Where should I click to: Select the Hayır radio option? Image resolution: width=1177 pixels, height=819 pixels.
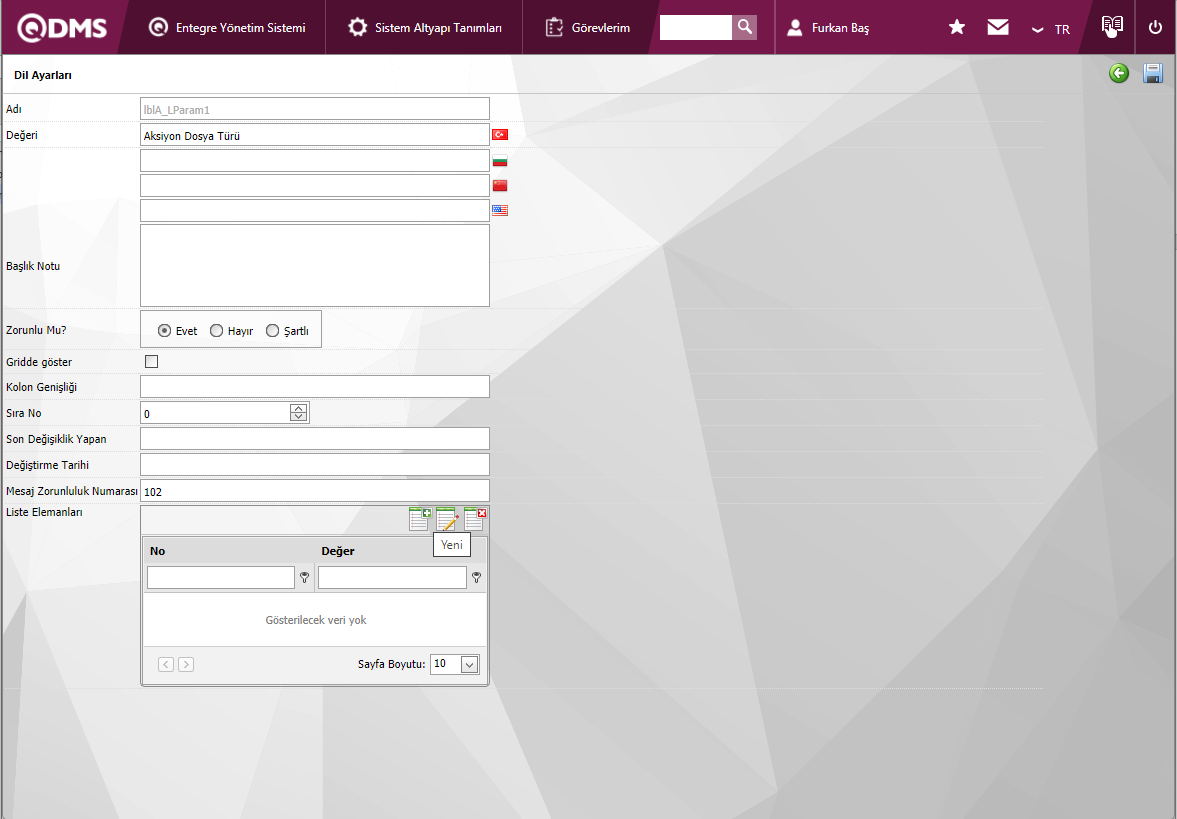point(217,331)
